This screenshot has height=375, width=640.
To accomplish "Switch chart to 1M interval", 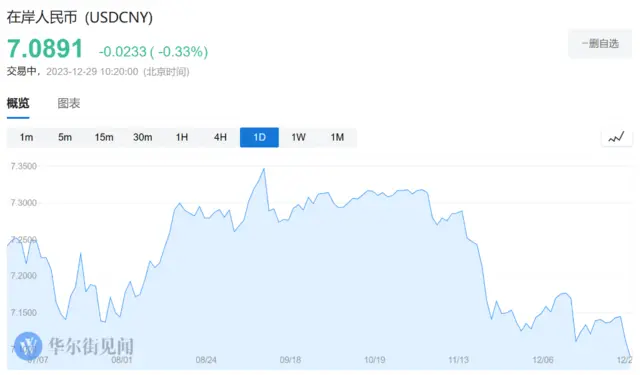I will pyautogui.click(x=337, y=138).
